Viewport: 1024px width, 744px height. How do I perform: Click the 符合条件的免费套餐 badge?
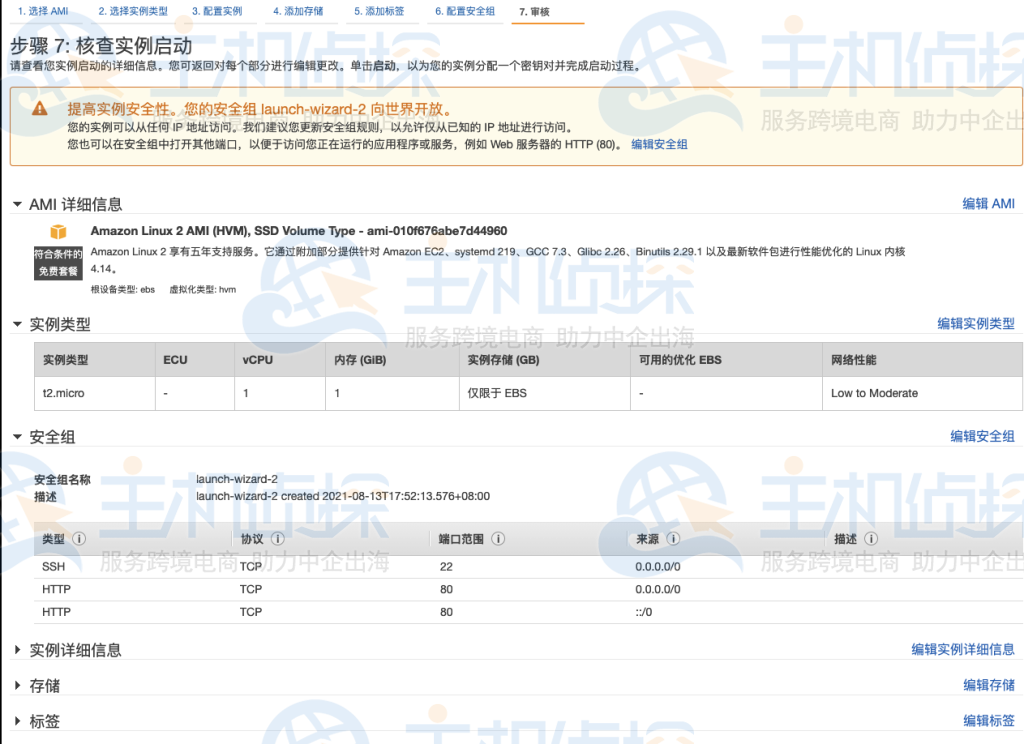click(x=57, y=263)
